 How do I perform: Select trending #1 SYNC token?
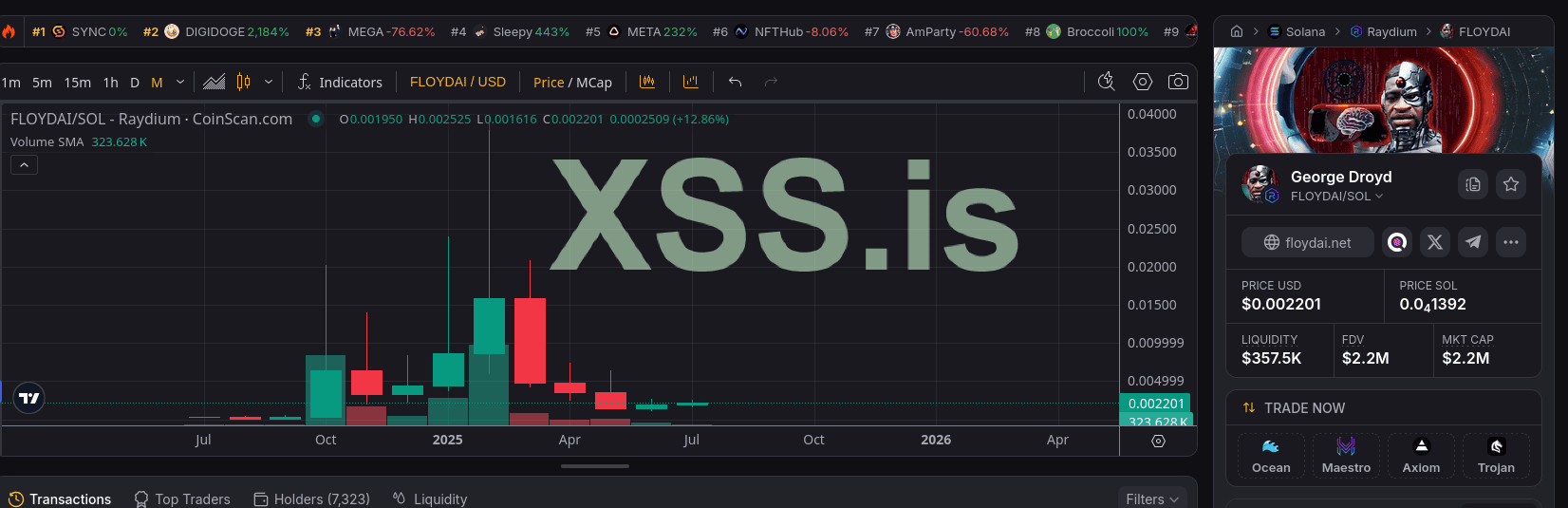click(x=80, y=31)
